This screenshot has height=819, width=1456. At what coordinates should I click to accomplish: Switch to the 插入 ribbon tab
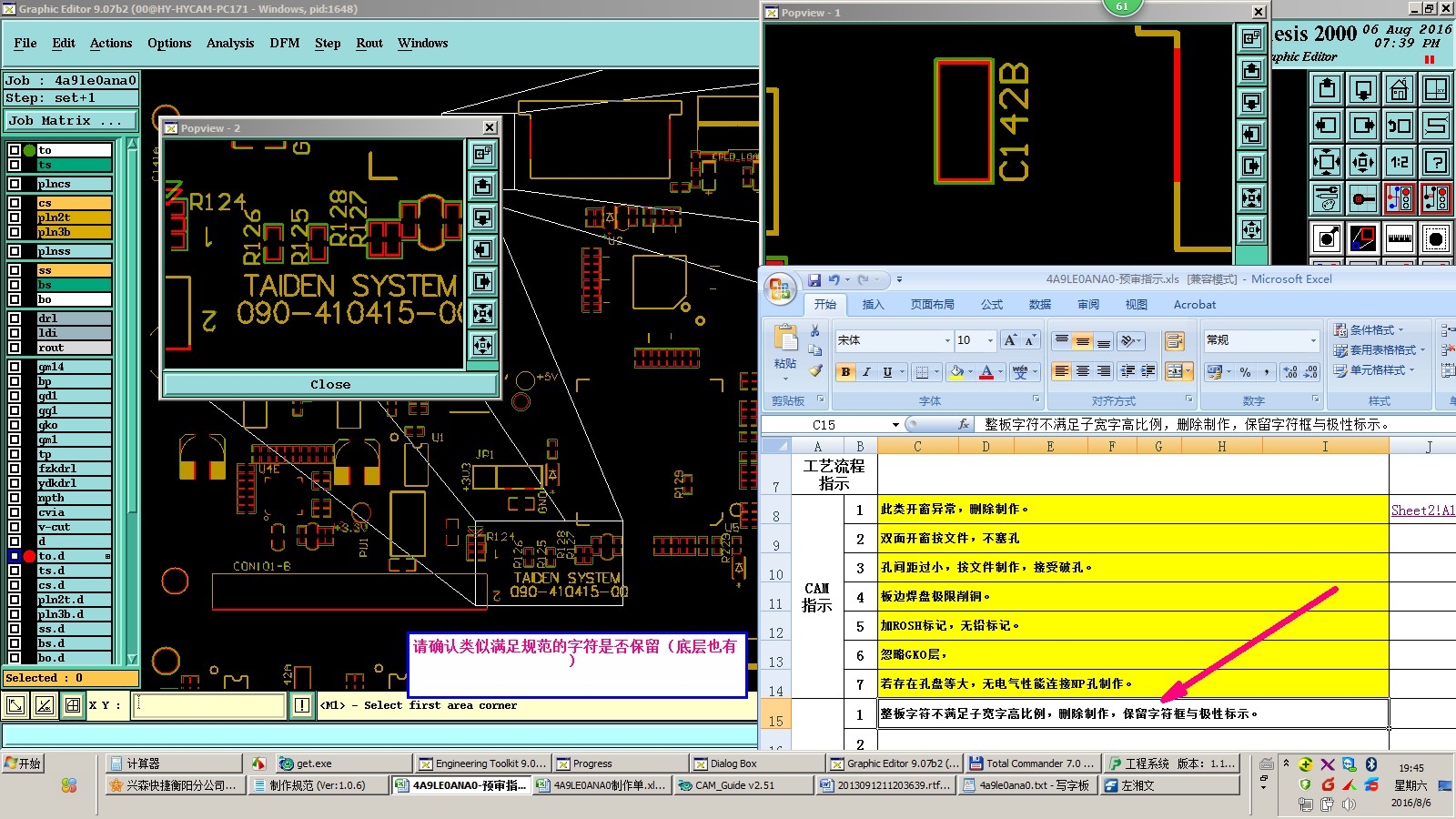(874, 305)
